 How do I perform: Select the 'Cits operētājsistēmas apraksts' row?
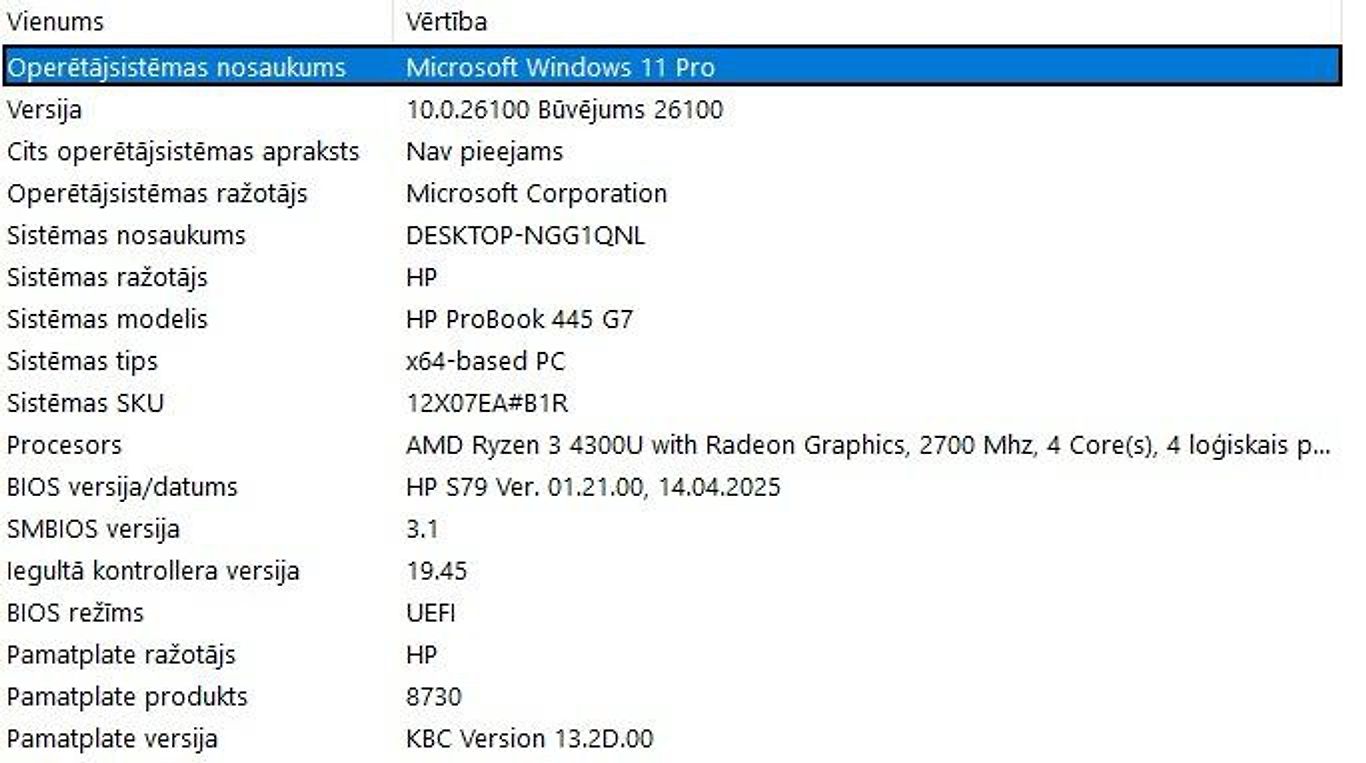(671, 152)
